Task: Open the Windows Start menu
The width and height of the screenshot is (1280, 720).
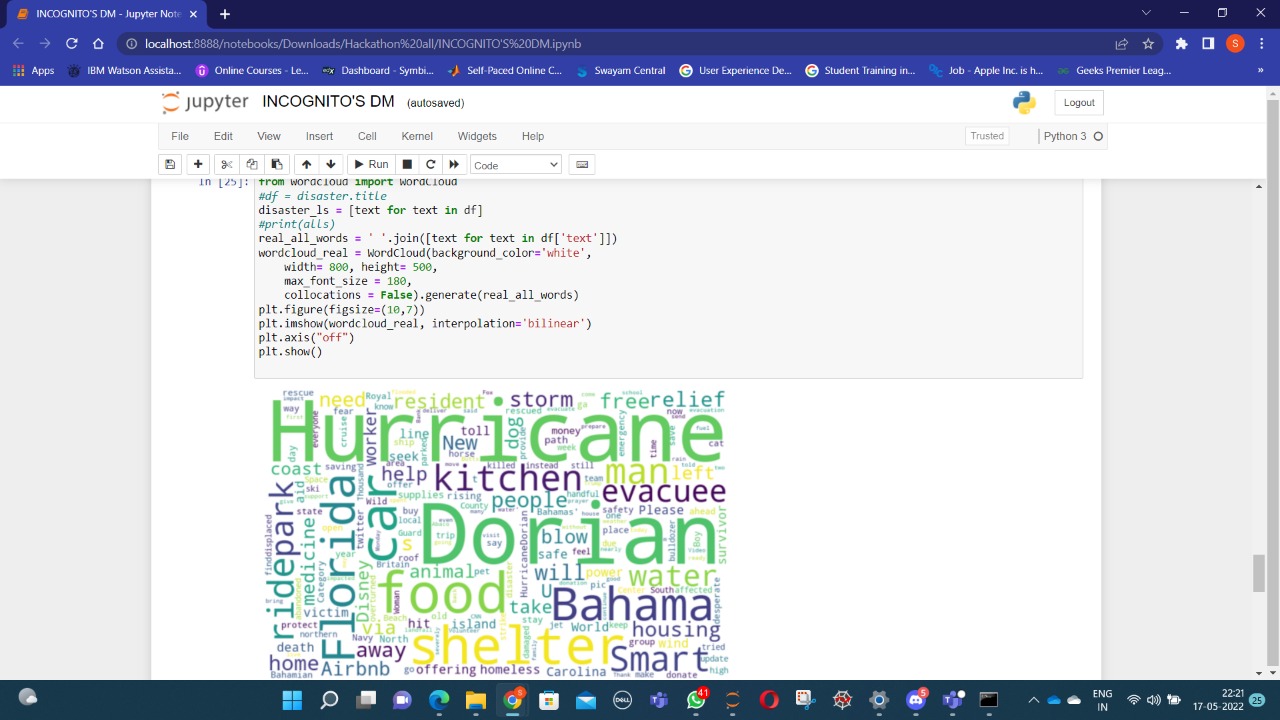Action: point(292,700)
